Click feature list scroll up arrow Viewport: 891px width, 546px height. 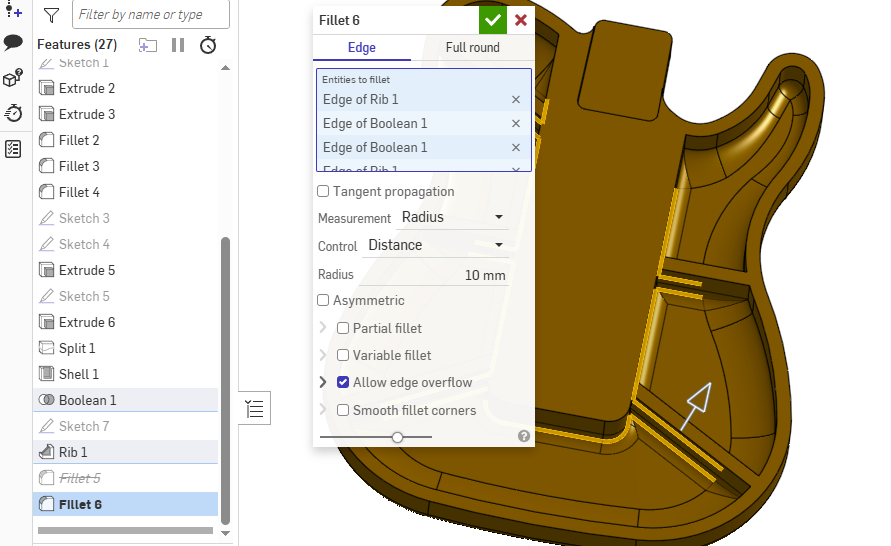click(x=225, y=68)
